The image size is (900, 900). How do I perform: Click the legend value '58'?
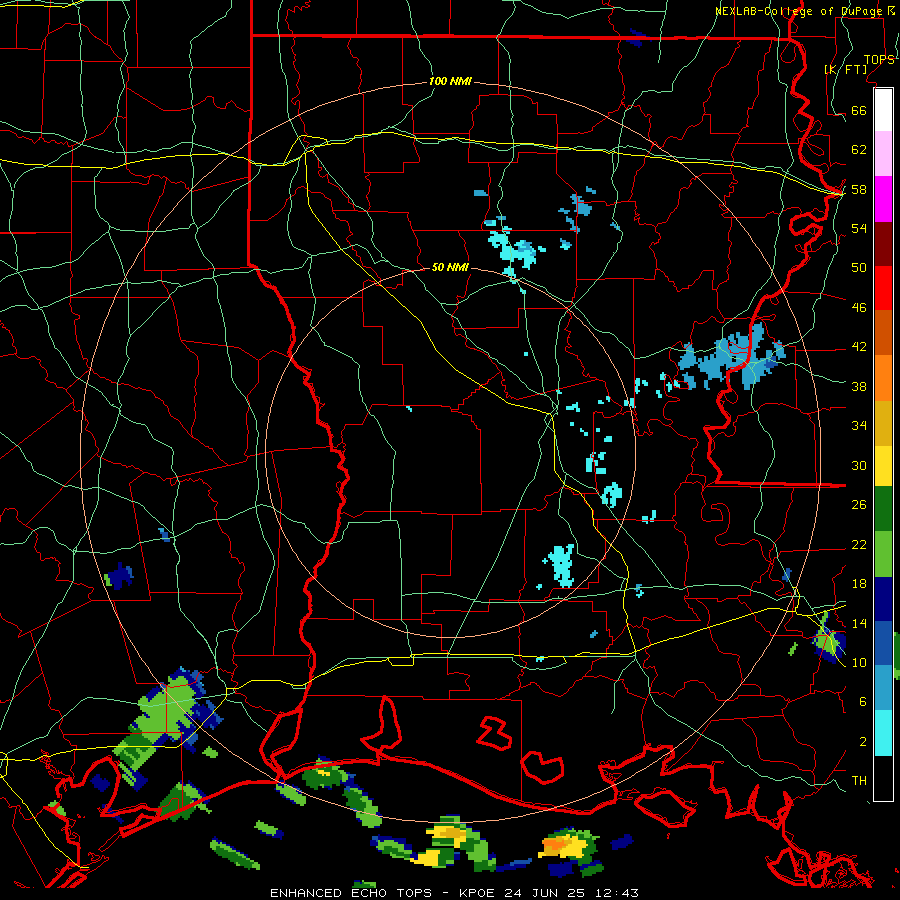tap(859, 189)
